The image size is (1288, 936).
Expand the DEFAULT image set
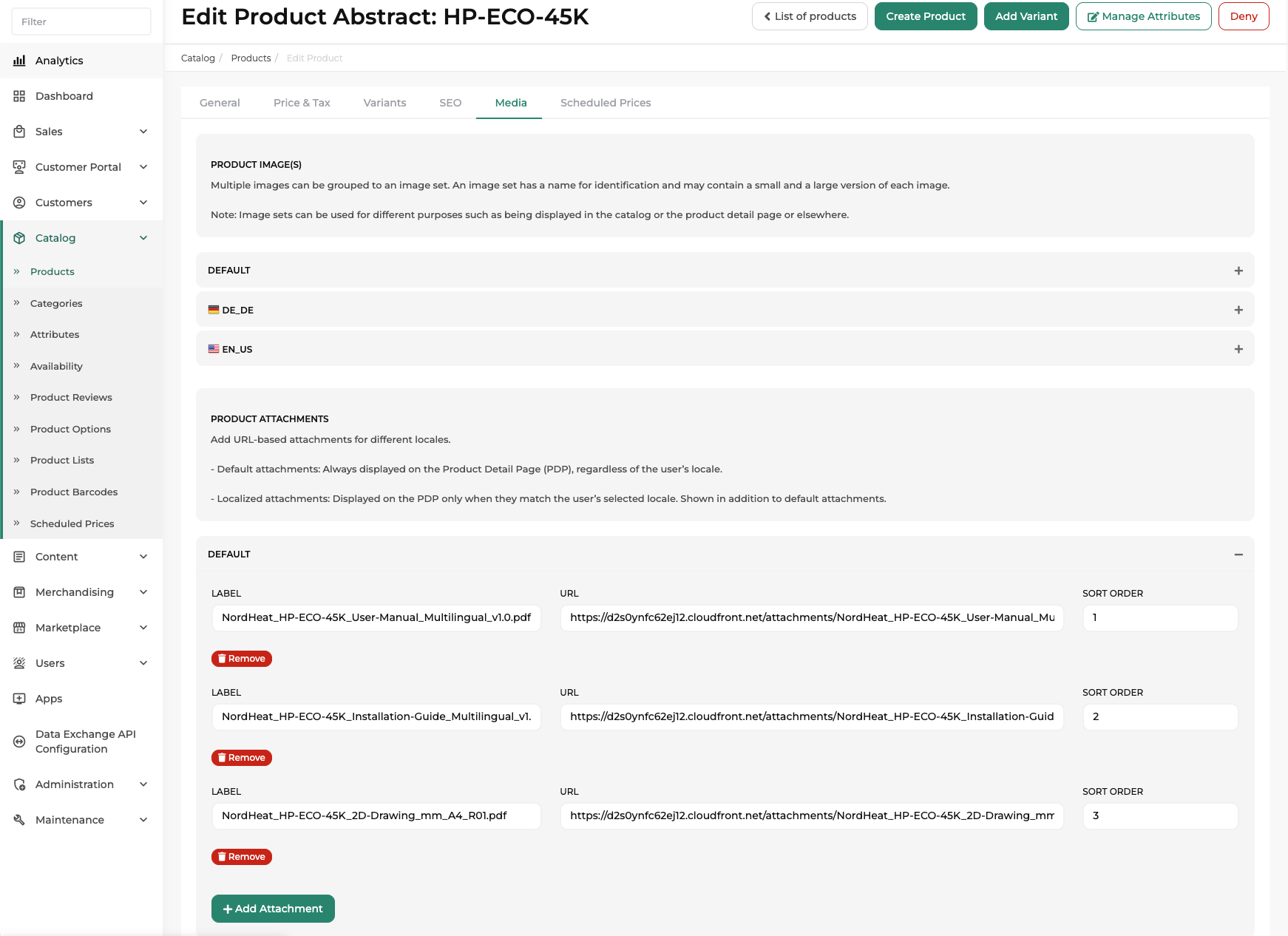(x=1238, y=271)
